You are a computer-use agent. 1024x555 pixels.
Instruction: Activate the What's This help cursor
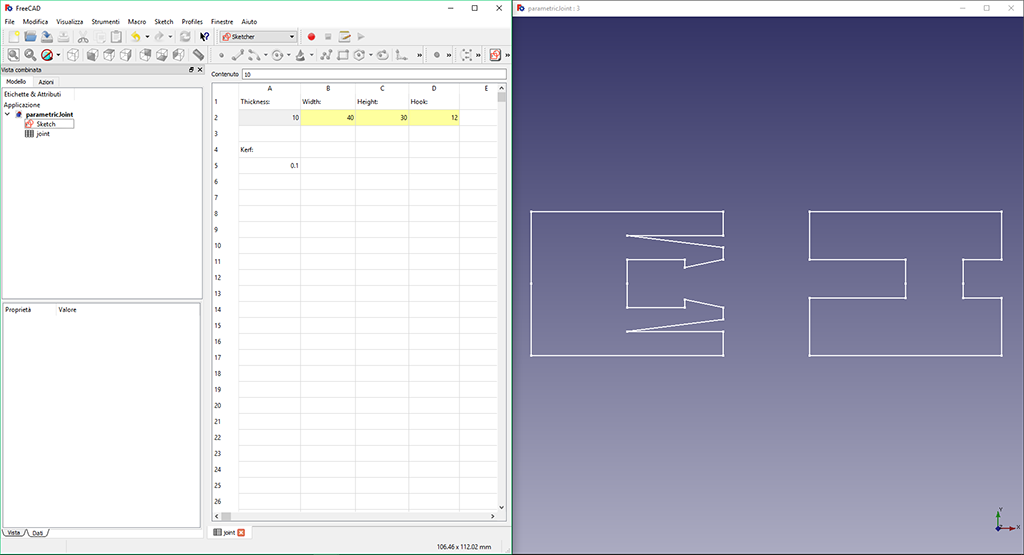tap(205, 37)
